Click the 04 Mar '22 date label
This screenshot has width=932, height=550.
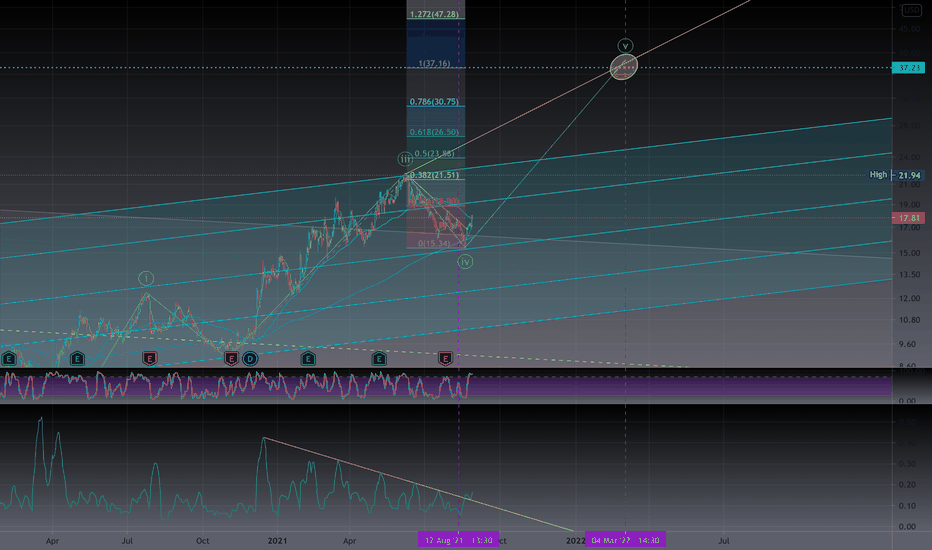pyautogui.click(x=625, y=540)
